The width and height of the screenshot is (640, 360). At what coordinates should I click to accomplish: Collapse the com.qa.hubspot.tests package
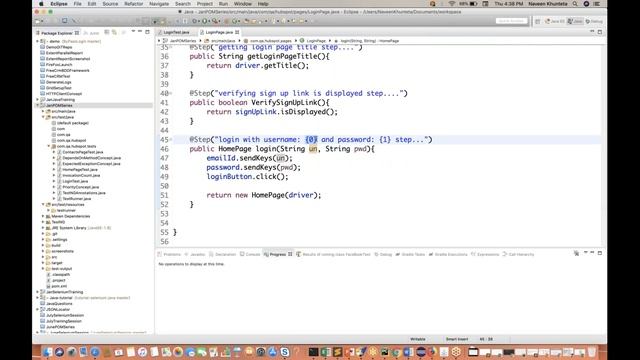point(49,146)
